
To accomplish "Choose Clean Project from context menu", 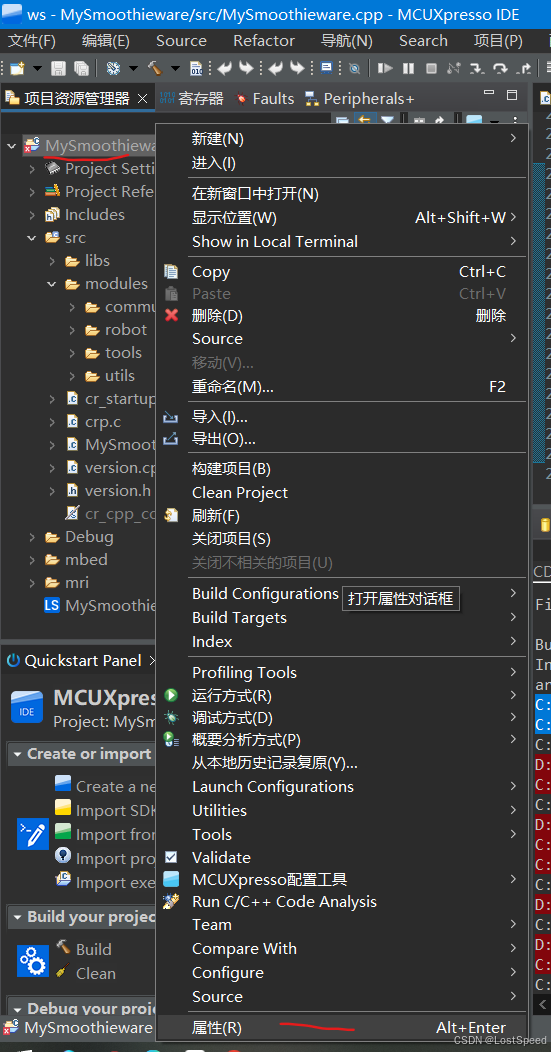I will pyautogui.click(x=342, y=492).
